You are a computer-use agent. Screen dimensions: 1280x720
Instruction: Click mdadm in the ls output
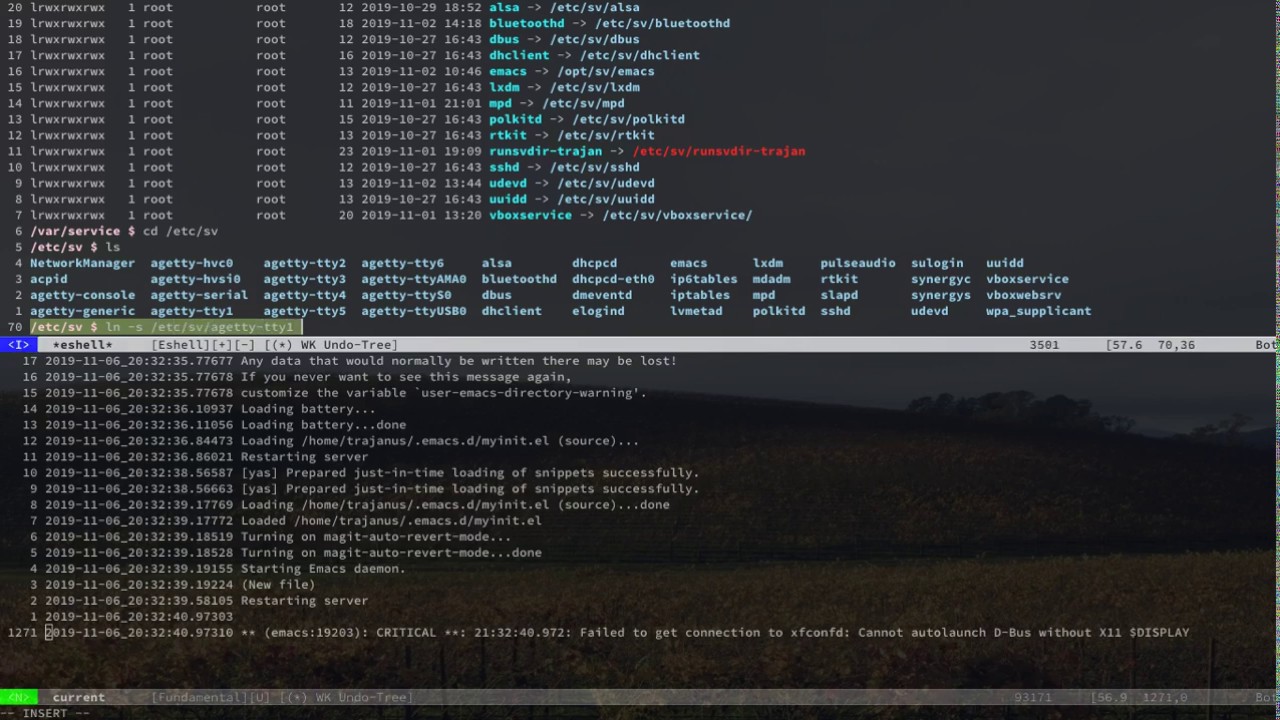click(772, 279)
